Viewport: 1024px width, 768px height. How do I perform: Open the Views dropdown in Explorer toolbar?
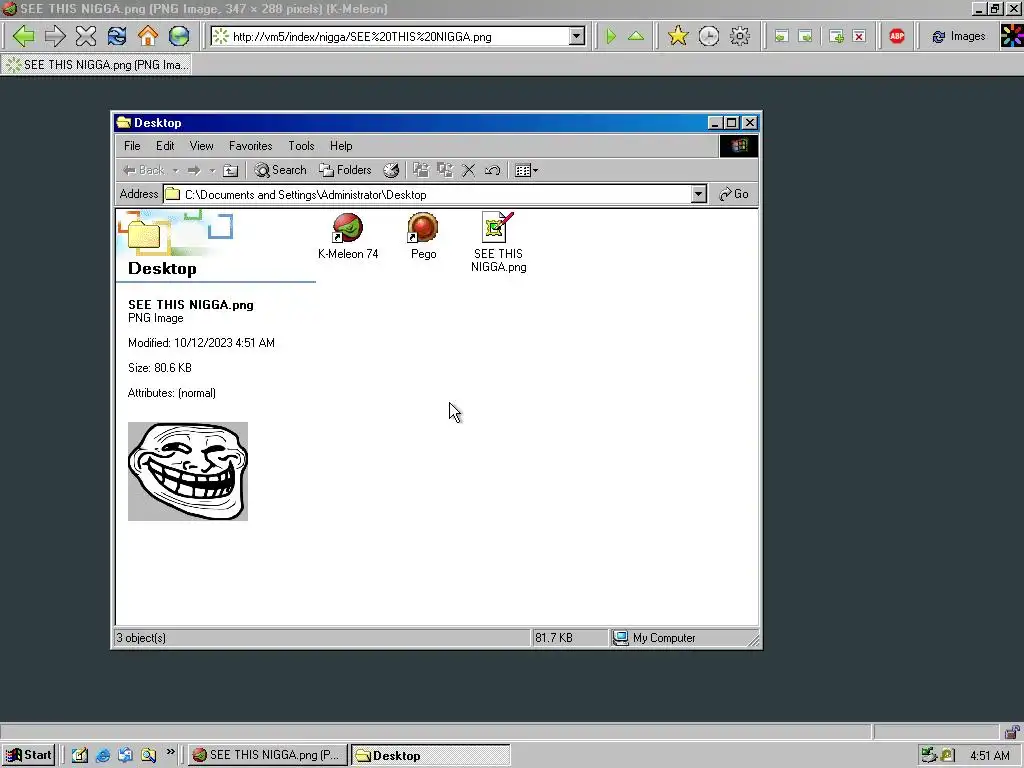tap(526, 170)
